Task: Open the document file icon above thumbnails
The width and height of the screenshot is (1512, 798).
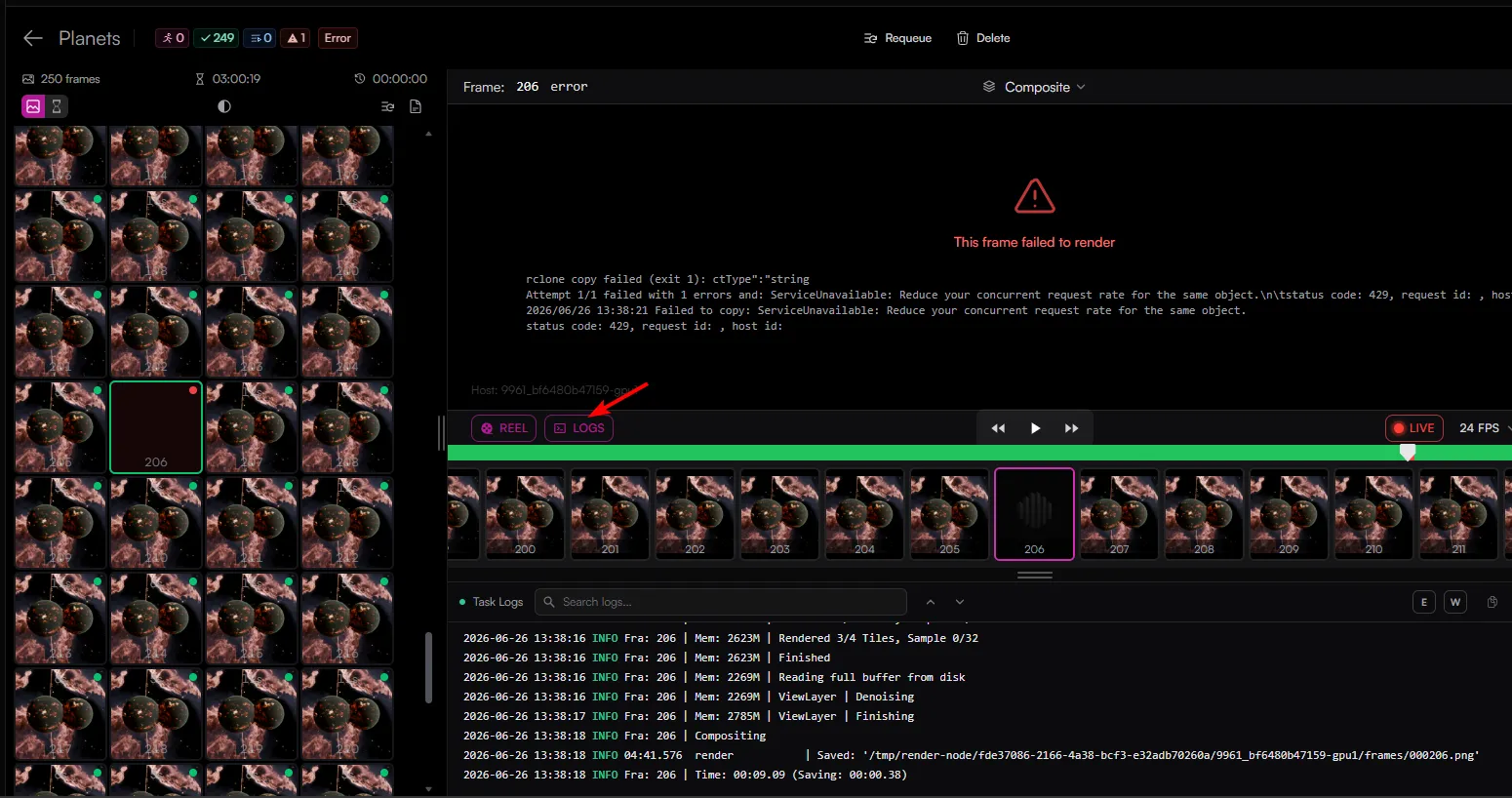Action: 416,106
